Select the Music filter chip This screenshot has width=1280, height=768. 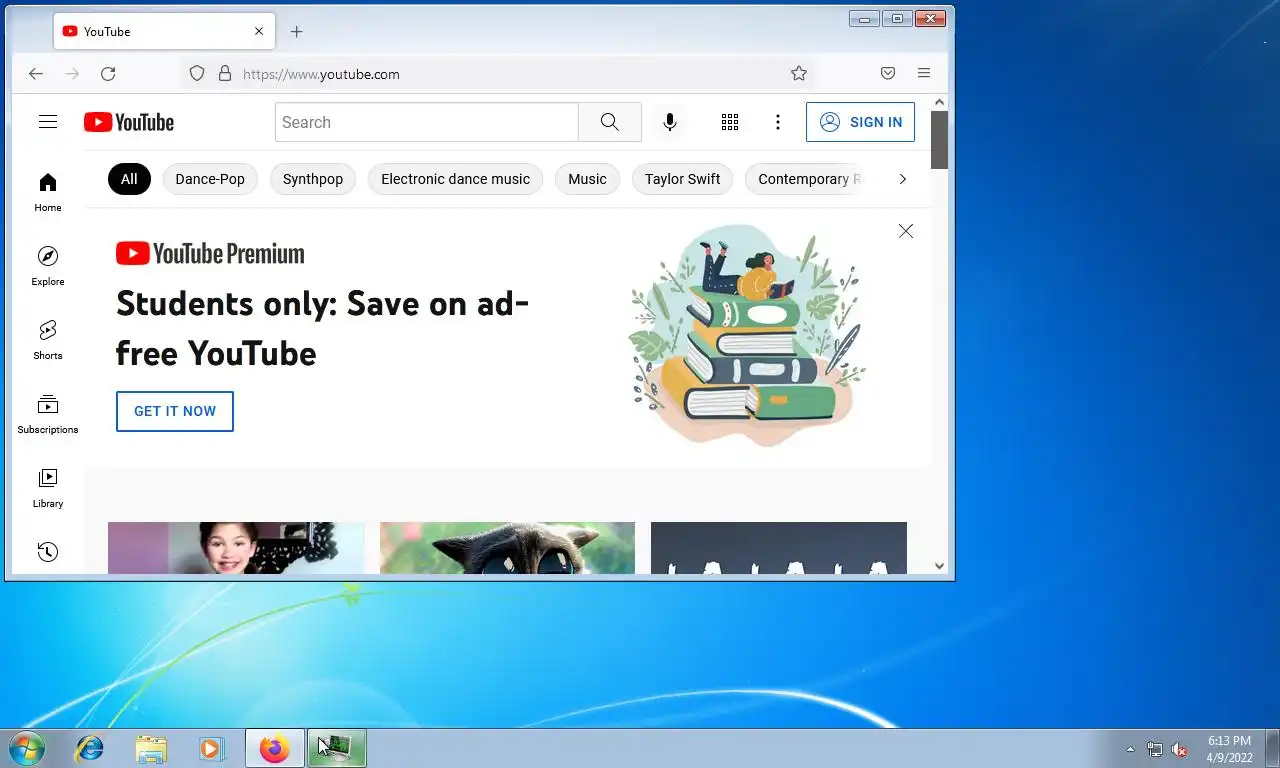pos(588,179)
